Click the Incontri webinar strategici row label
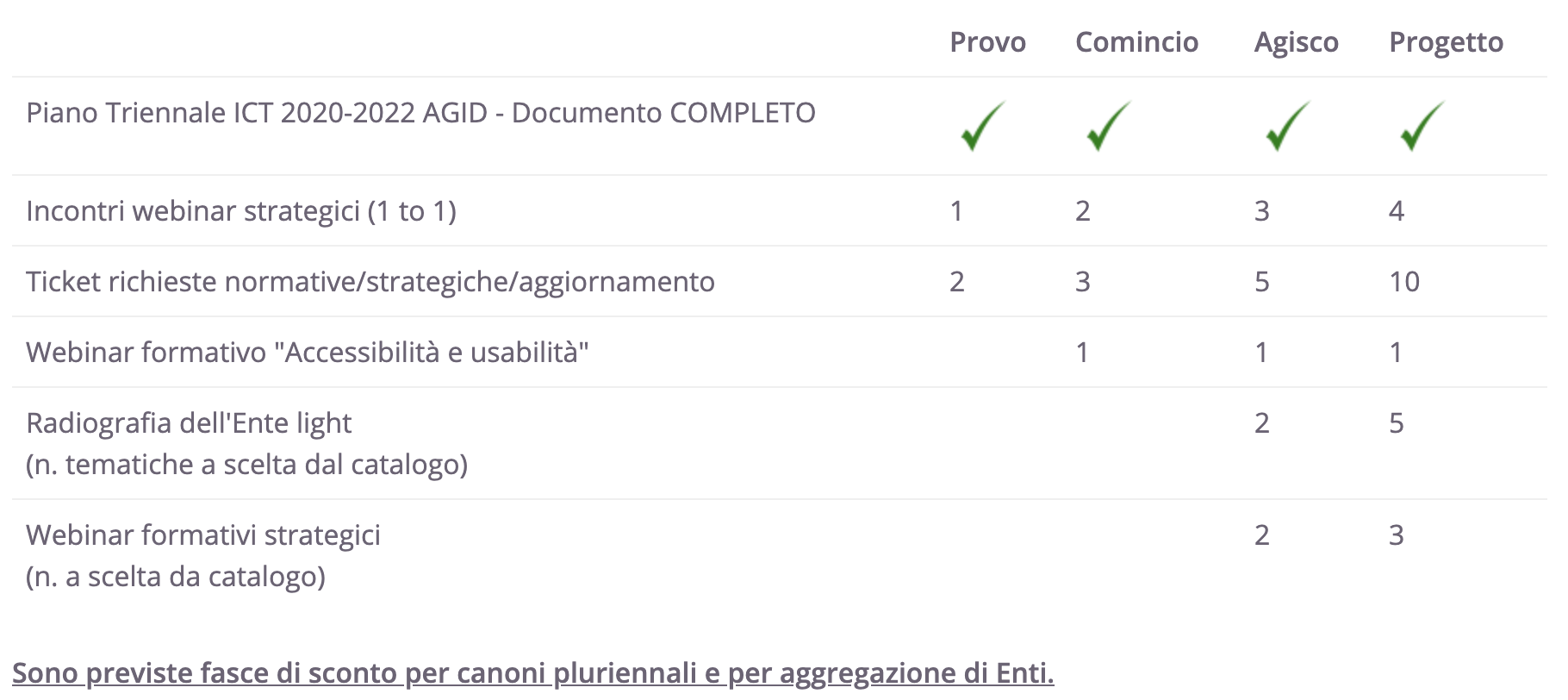 (x=241, y=211)
